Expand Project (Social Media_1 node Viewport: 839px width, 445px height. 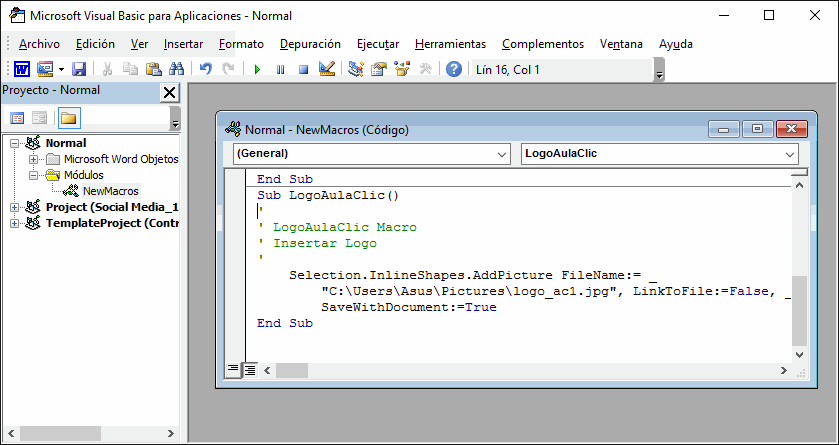pos(14,208)
